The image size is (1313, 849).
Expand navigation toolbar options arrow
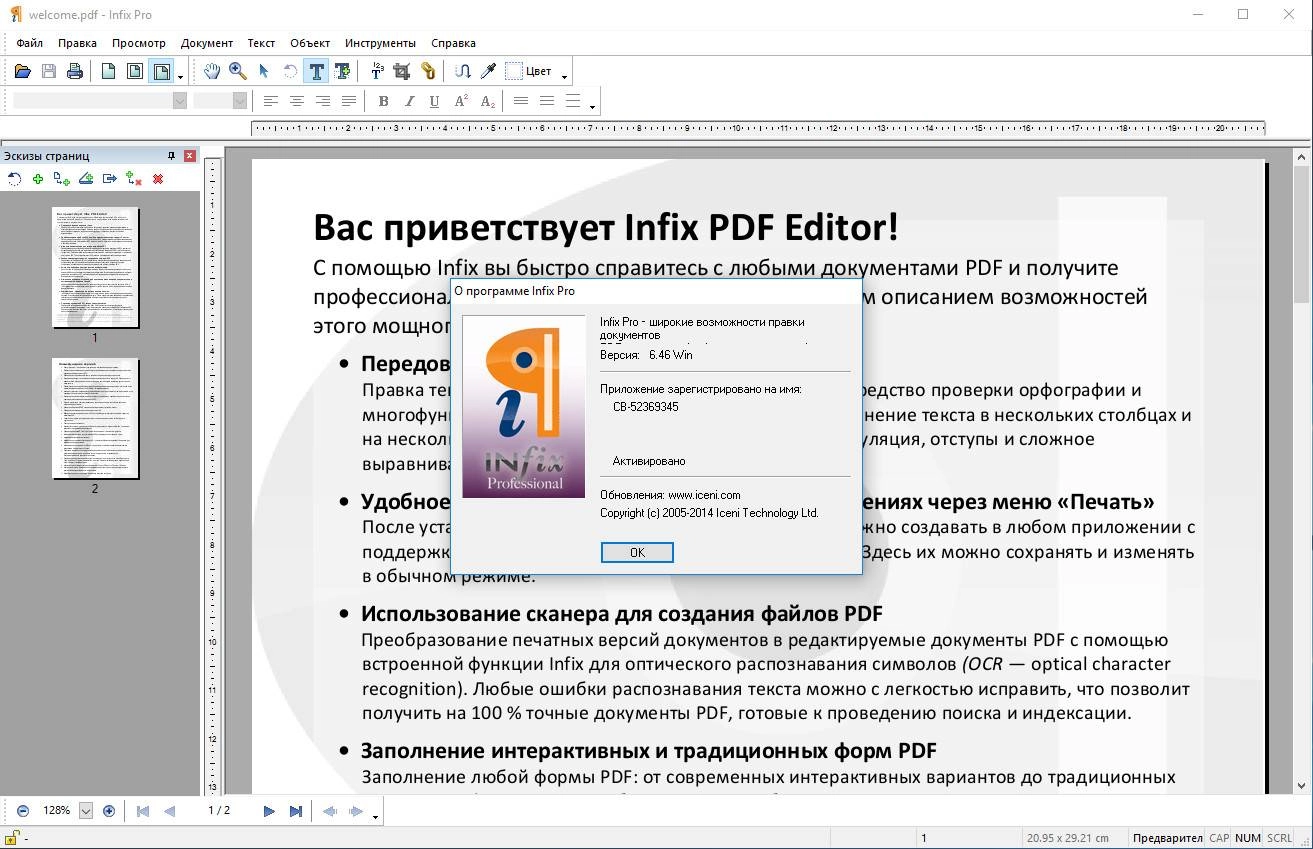click(375, 817)
